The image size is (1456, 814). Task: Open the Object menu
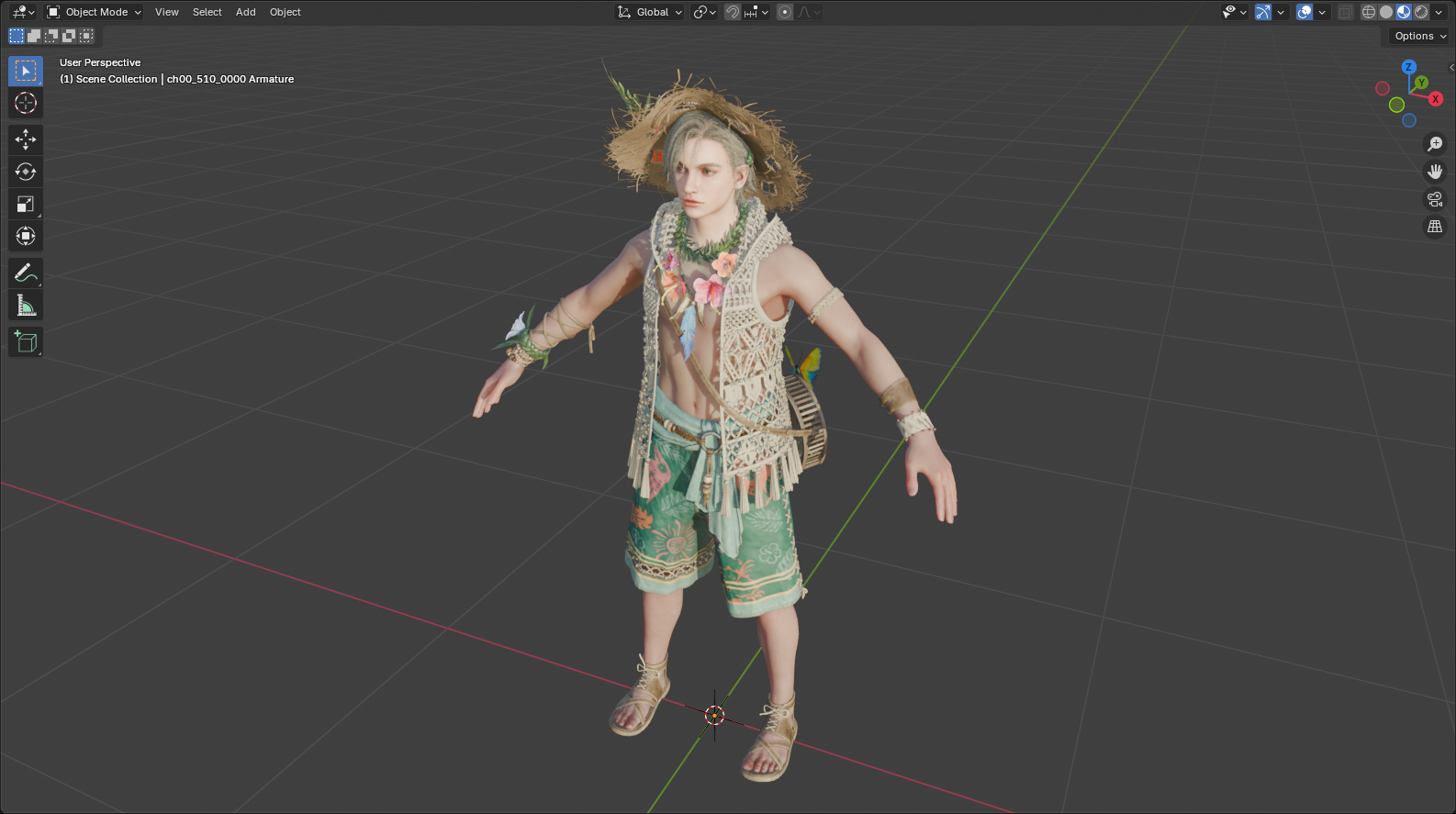[286, 12]
